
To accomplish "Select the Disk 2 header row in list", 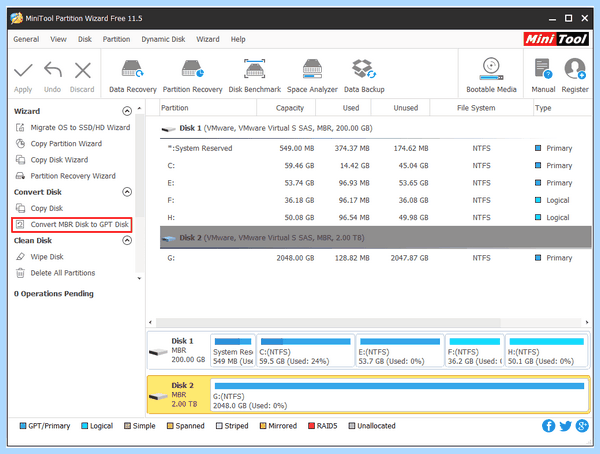I will click(375, 237).
